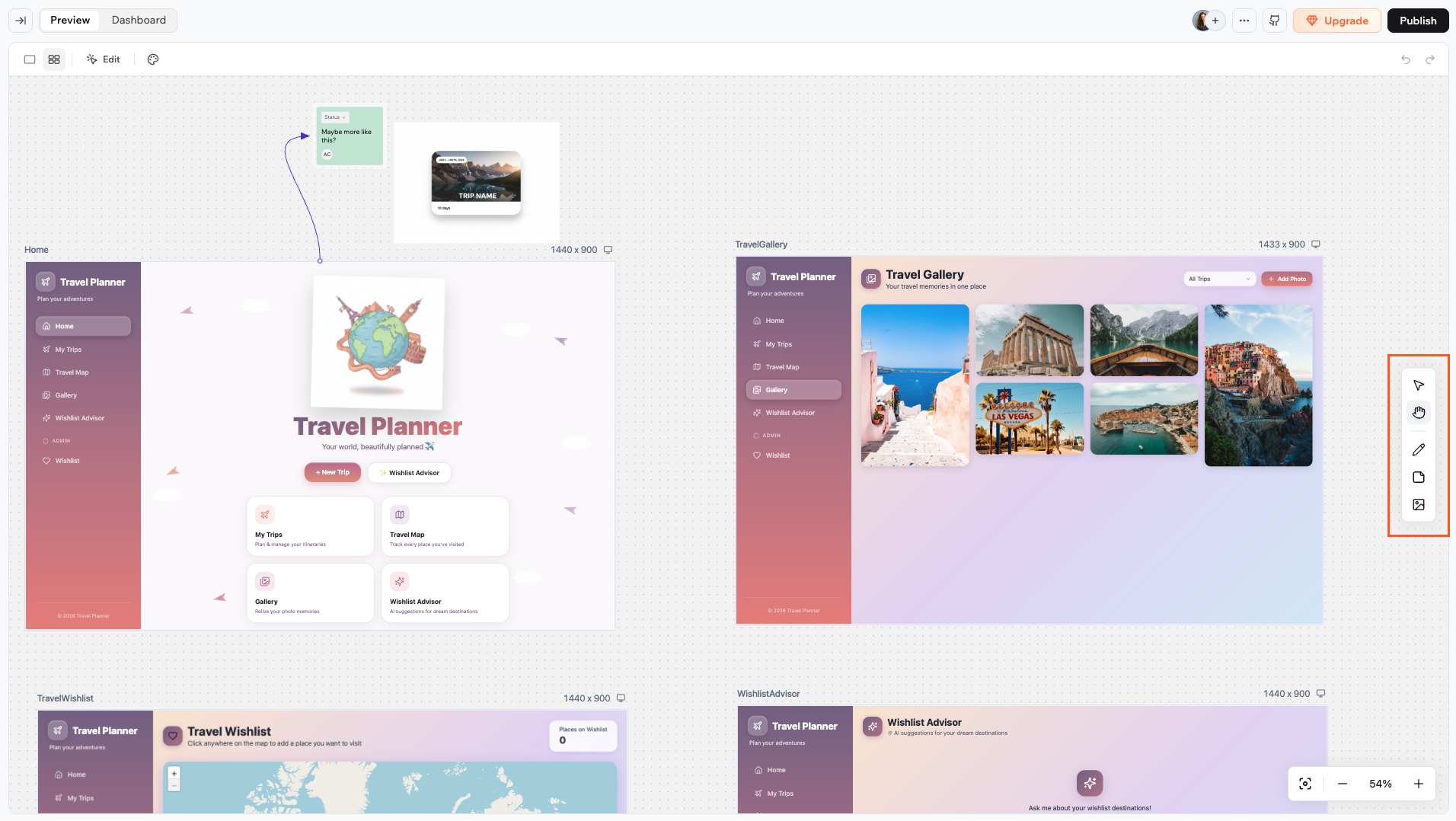Click the device icon of TravelWishlist frame
Image resolution: width=1456 pixels, height=821 pixels.
(x=621, y=698)
